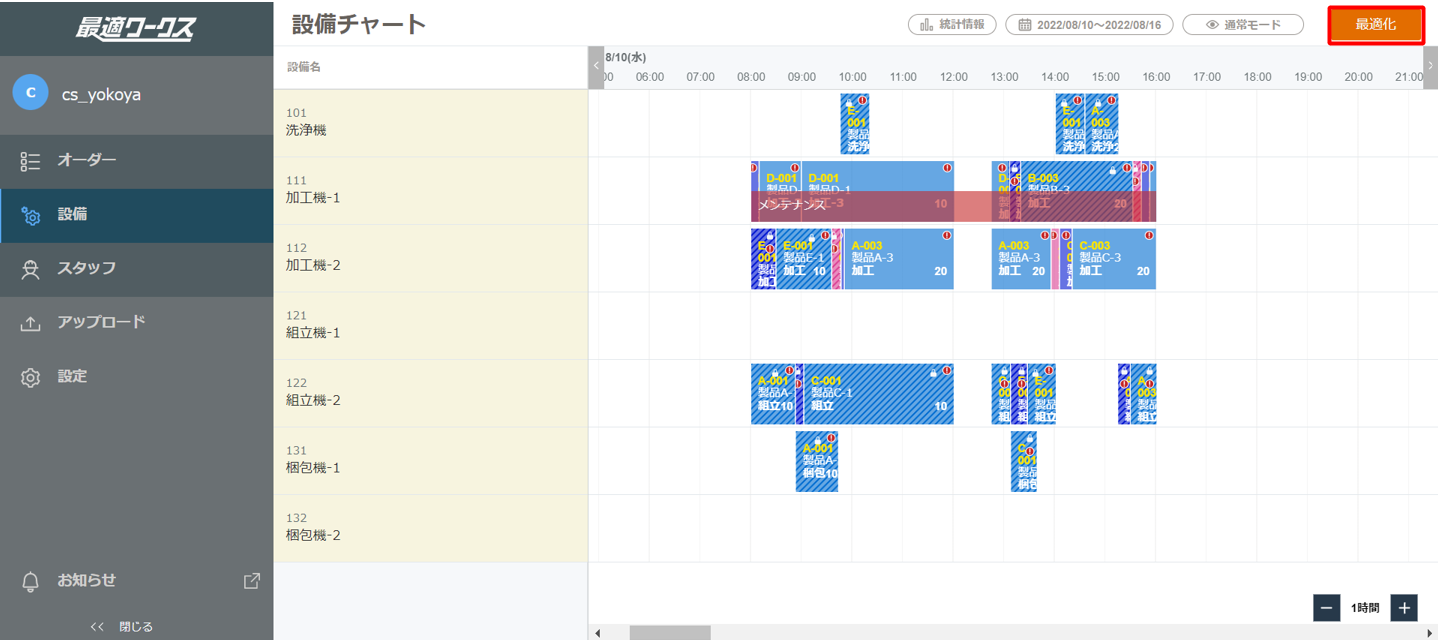The height and width of the screenshot is (640, 1438).
Task: Click the bar chart icon in 統計情報
Action: (926, 25)
